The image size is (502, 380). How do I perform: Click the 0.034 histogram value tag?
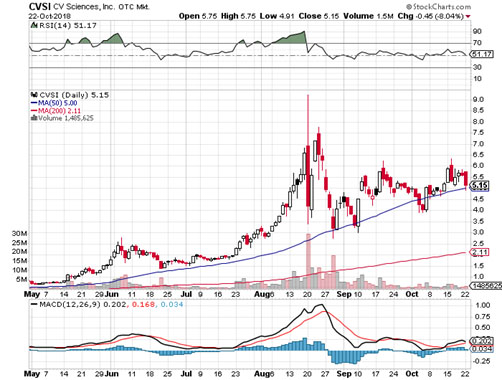coord(481,349)
